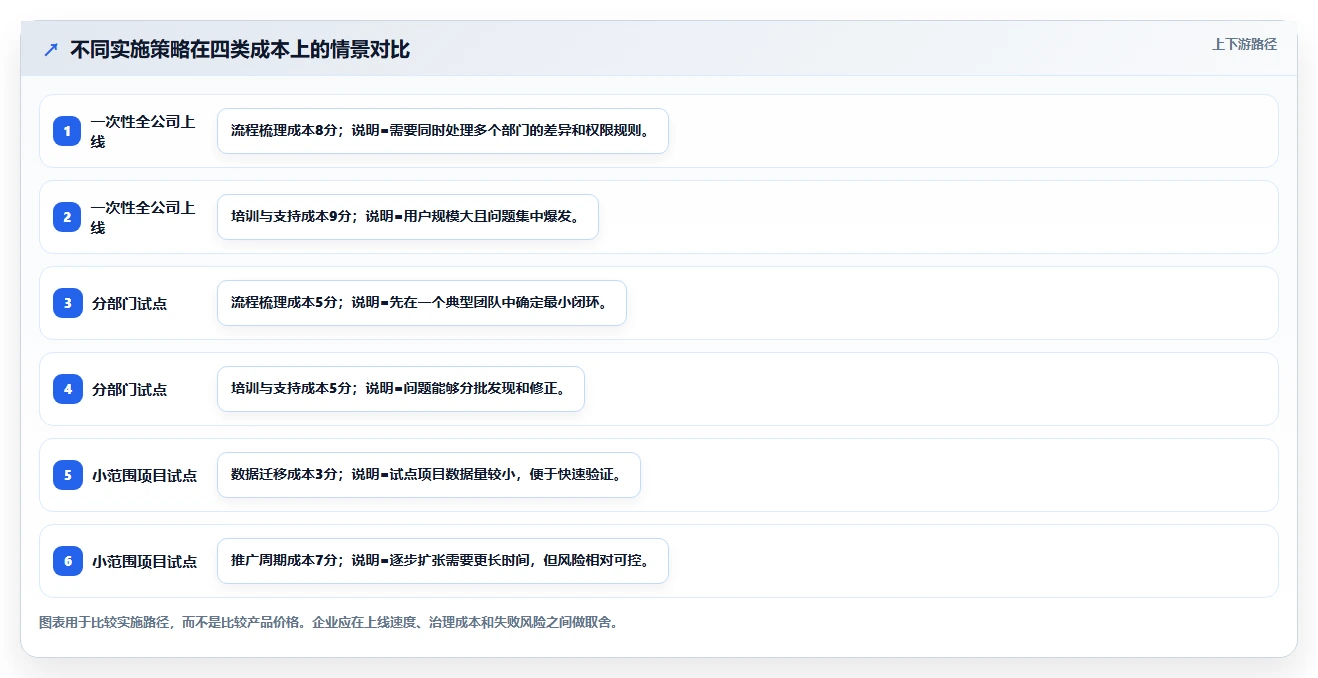The height and width of the screenshot is (678, 1318).
Task: Click the 推广周期成本7分 description box
Action: click(442, 561)
